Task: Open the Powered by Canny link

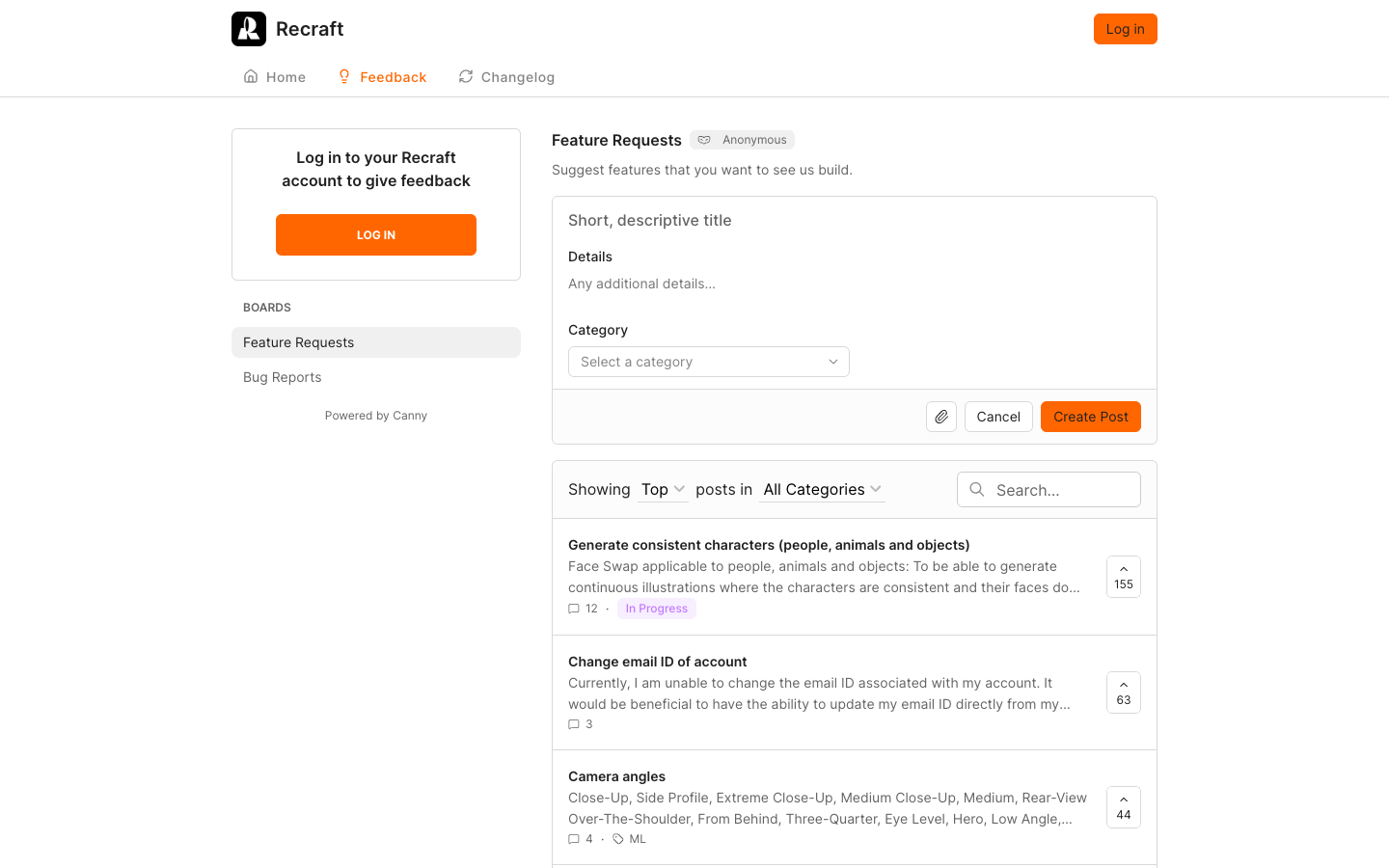Action: [376, 416]
